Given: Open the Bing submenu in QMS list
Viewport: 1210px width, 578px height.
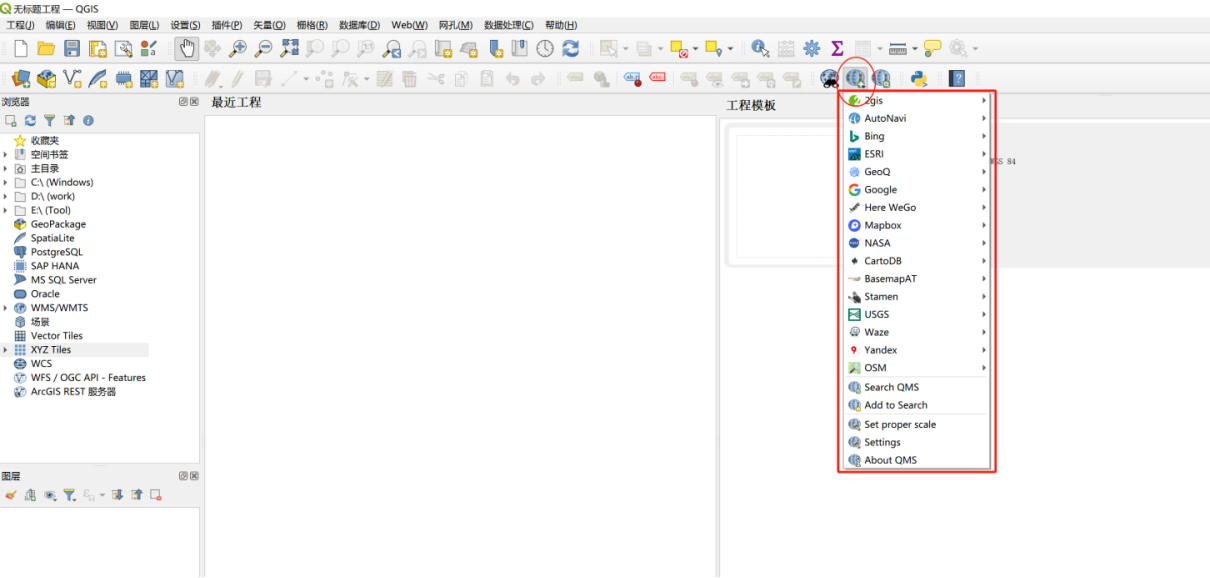Looking at the screenshot, I should [x=917, y=136].
